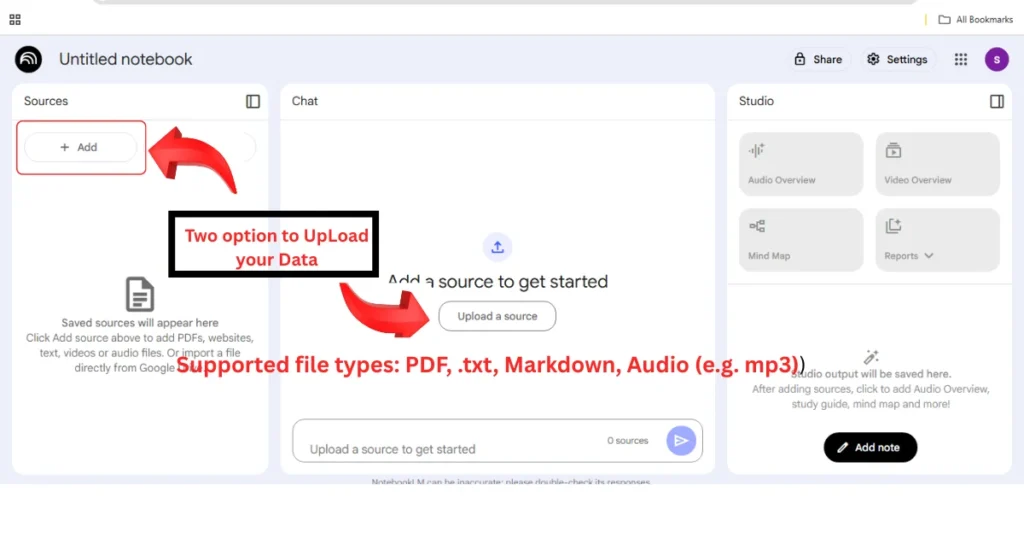This screenshot has width=1024, height=538.
Task: Click the upload arrow icon in Chat
Action: coord(498,247)
